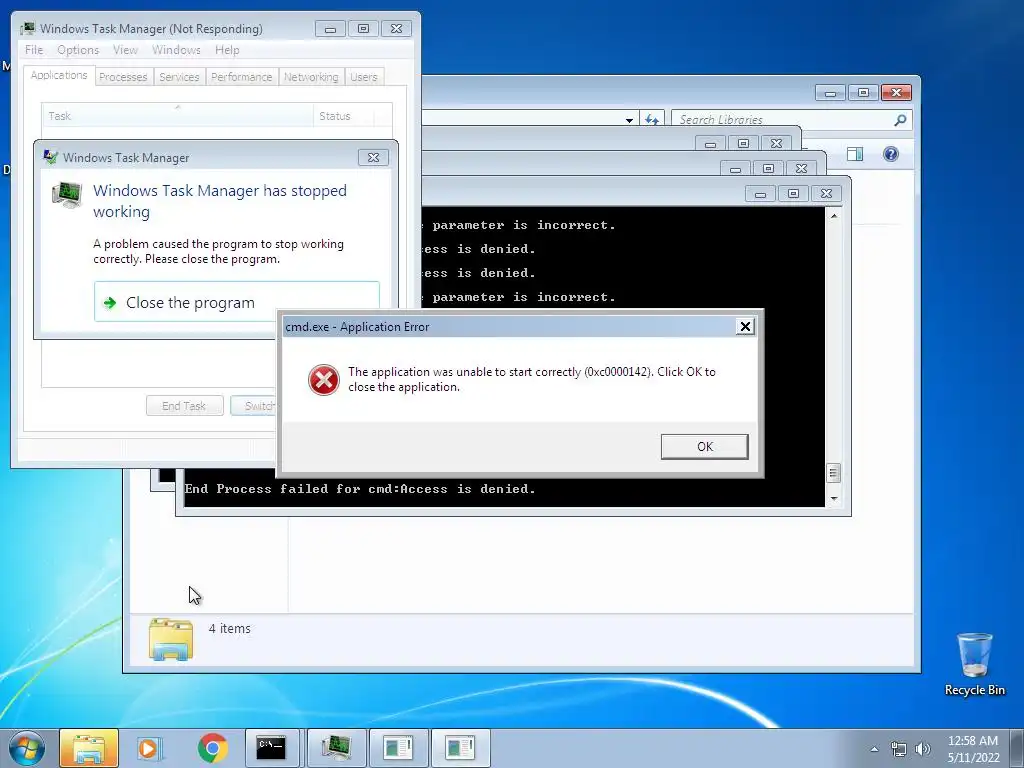Image resolution: width=1024 pixels, height=768 pixels.
Task: Click the second error-window icon on the taskbar
Action: tap(460, 748)
